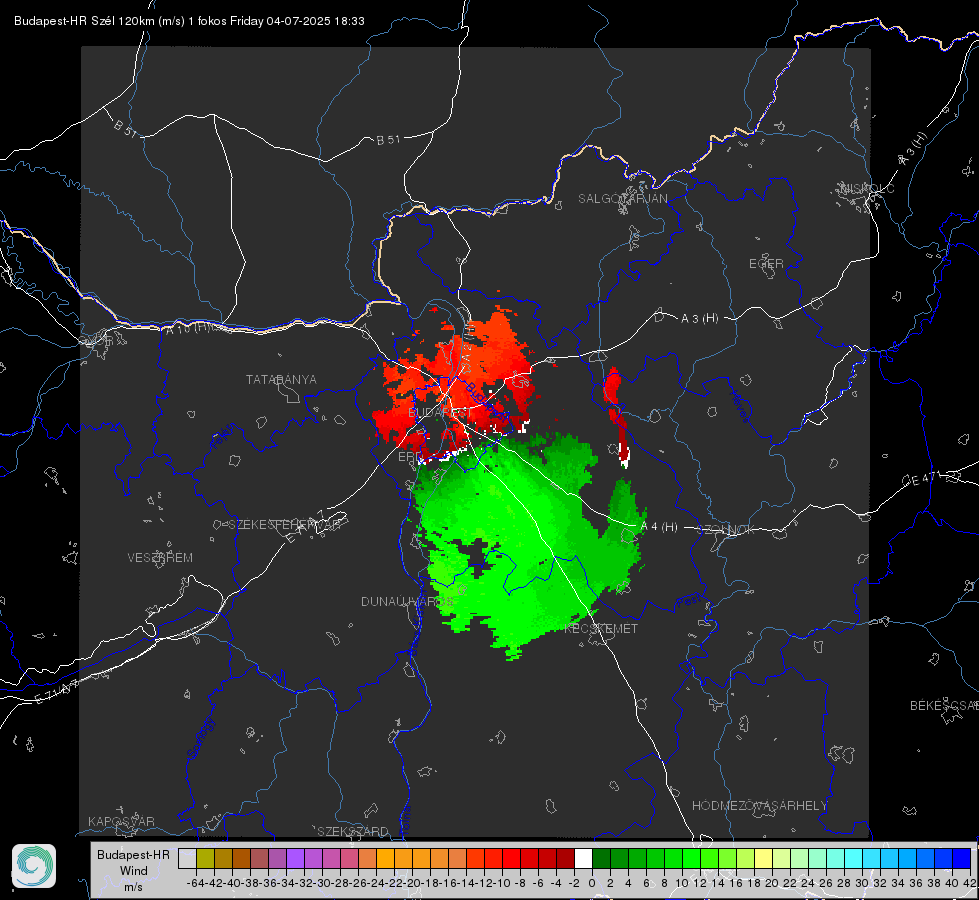Click the BUDAPEST label on the red echo
979x900 pixels.
[440, 413]
